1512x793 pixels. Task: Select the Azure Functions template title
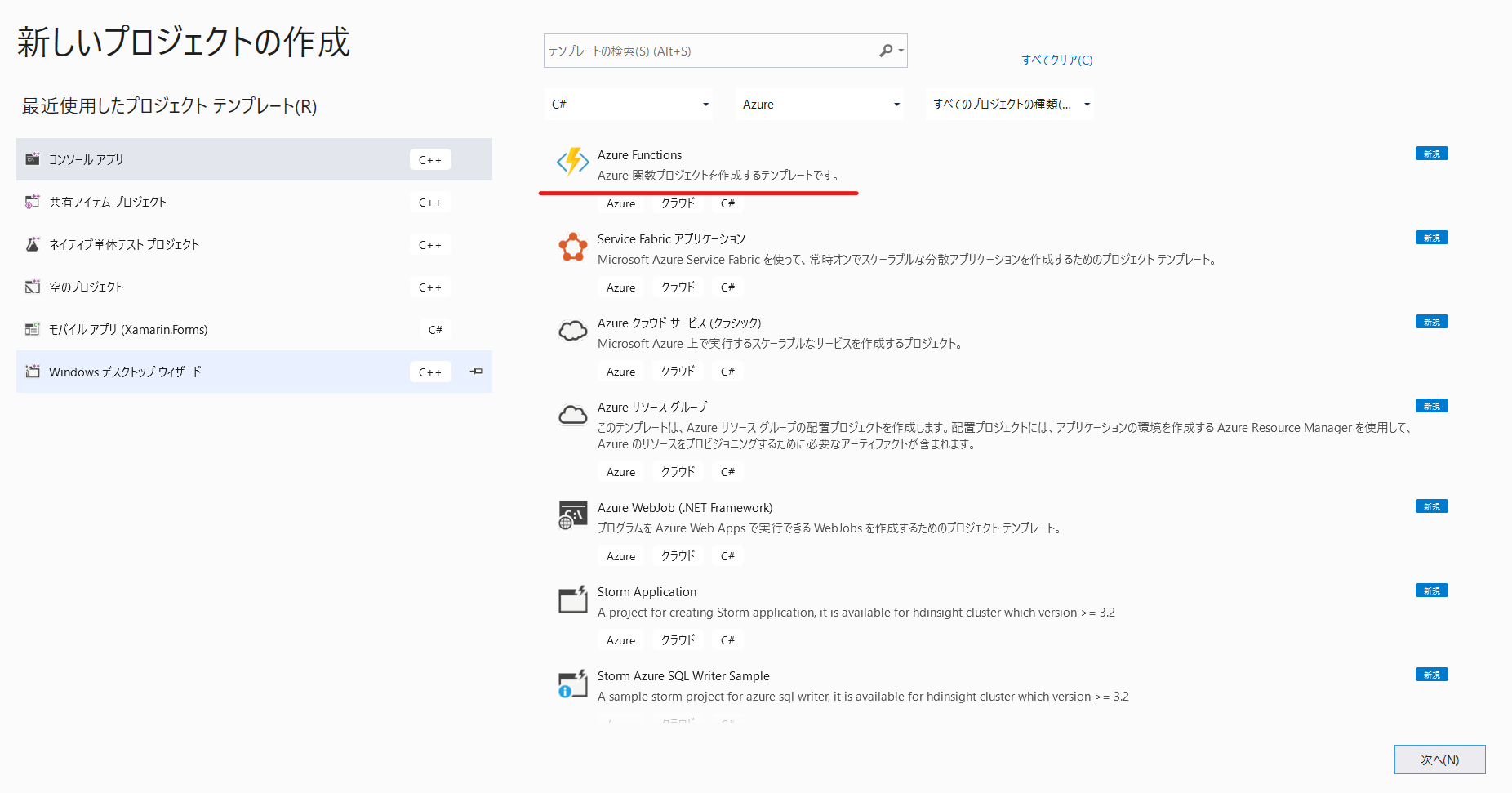click(639, 155)
